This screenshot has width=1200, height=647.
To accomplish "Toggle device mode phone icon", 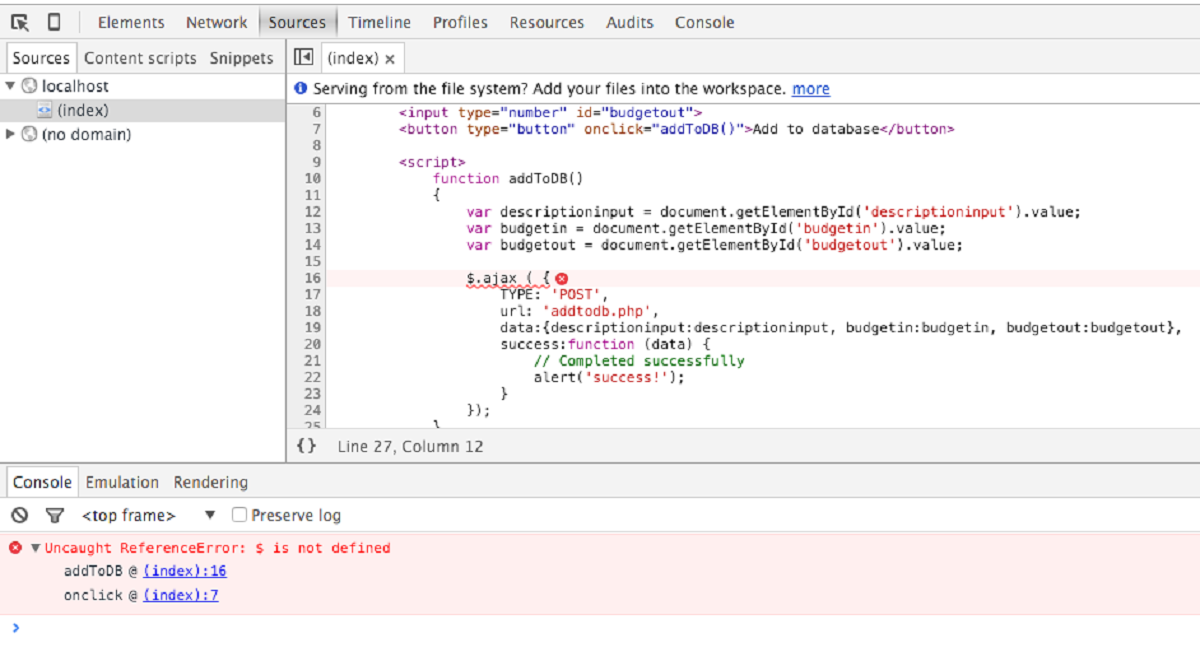I will [54, 22].
